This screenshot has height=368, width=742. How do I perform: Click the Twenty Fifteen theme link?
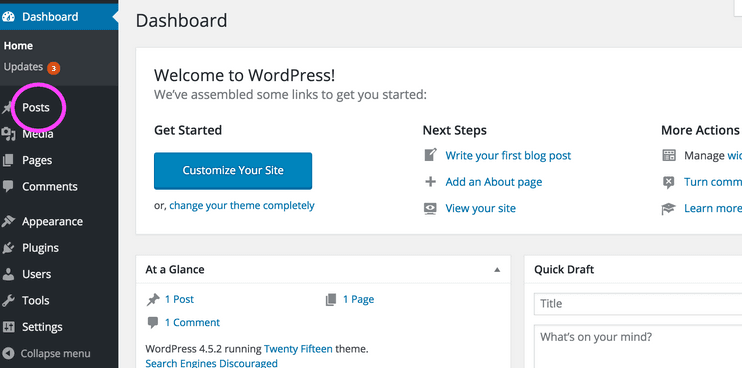(x=298, y=349)
